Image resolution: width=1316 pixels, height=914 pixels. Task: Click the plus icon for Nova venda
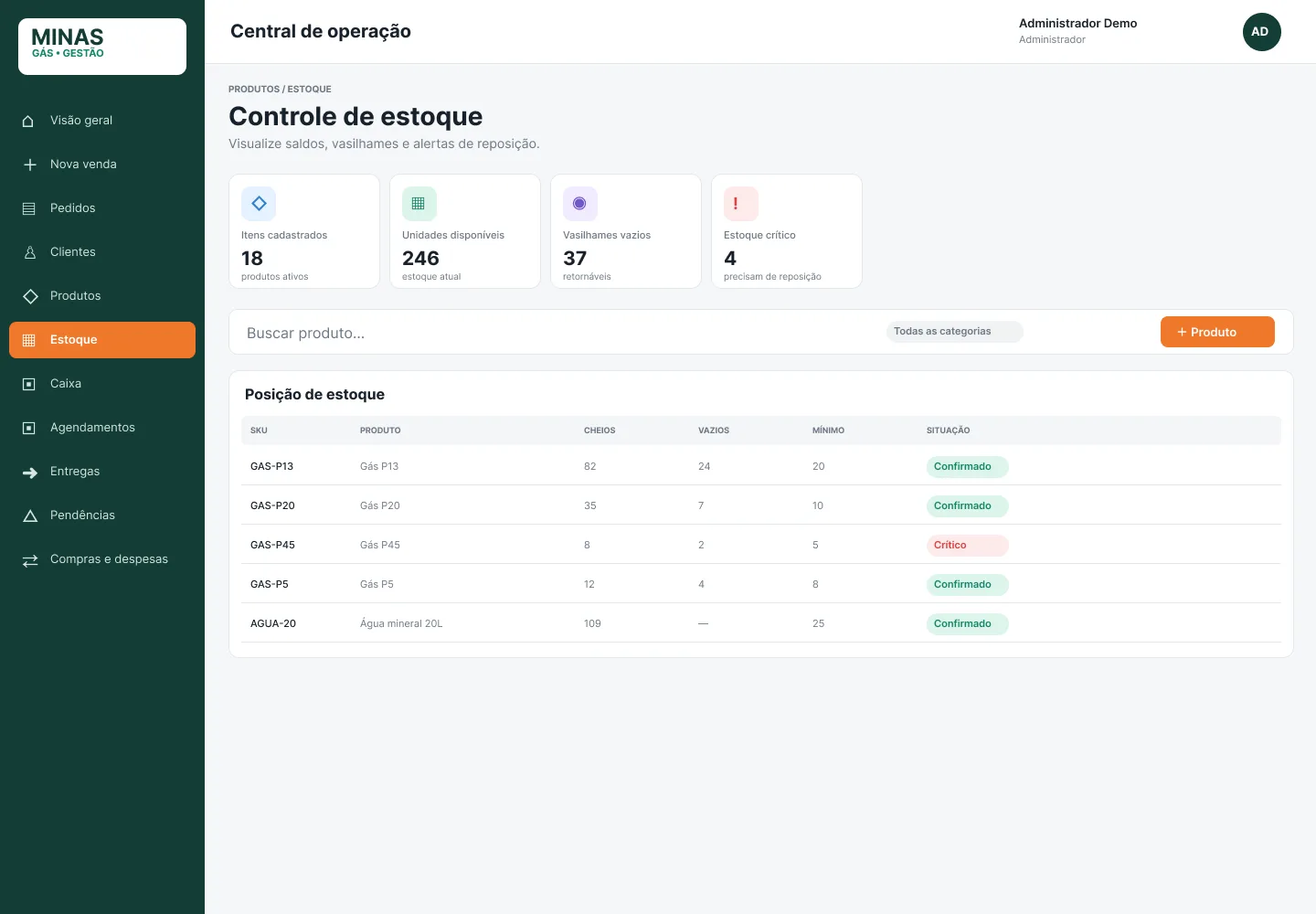tap(29, 165)
